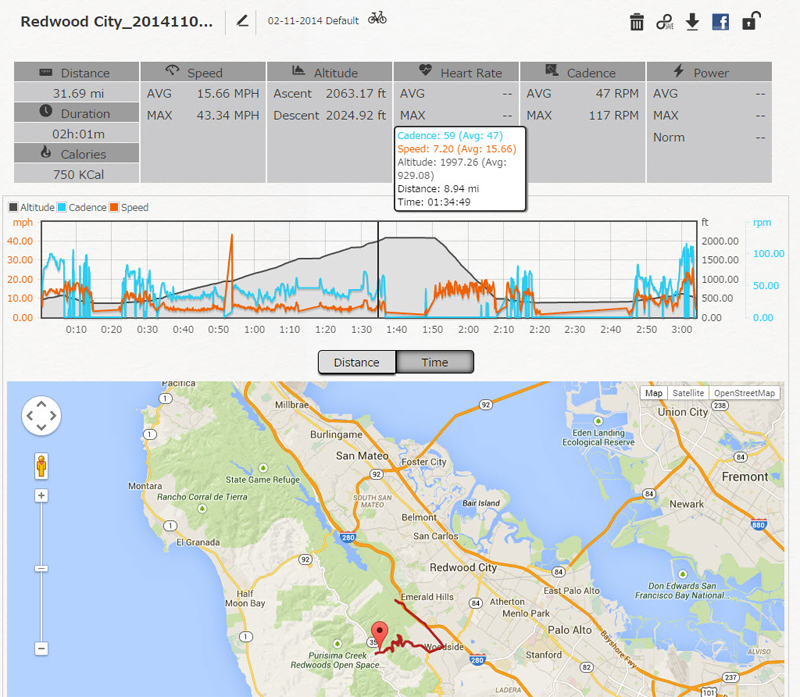This screenshot has width=800, height=697.
Task: Toggle Altitude series in chart legend
Action: pyautogui.click(x=32, y=207)
